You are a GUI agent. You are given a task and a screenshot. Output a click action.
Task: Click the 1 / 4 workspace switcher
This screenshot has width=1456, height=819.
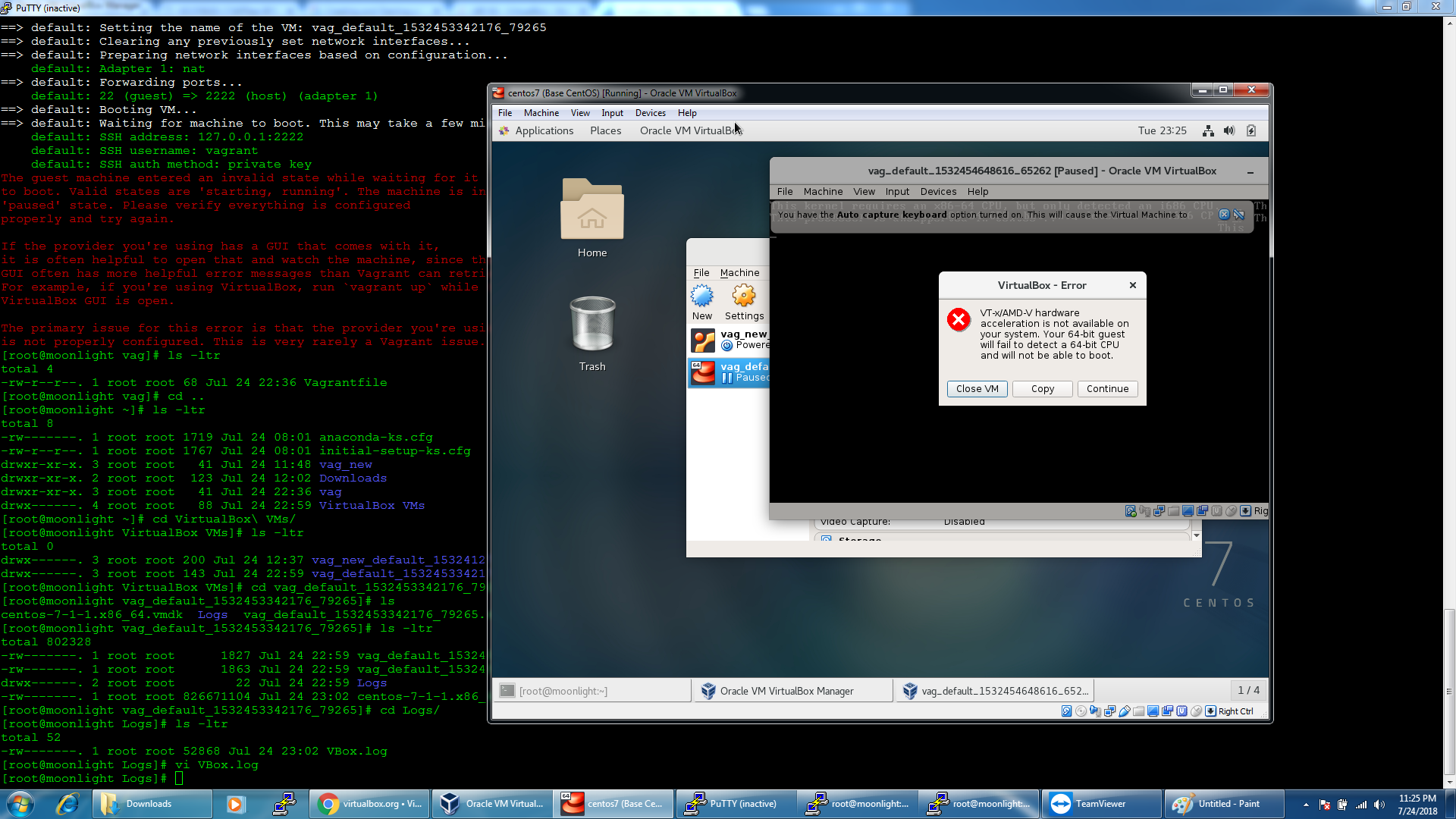[x=1248, y=690]
